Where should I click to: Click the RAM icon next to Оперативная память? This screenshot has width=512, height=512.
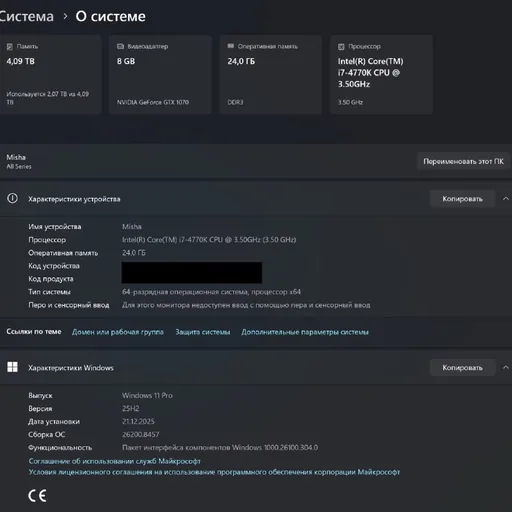click(x=231, y=46)
